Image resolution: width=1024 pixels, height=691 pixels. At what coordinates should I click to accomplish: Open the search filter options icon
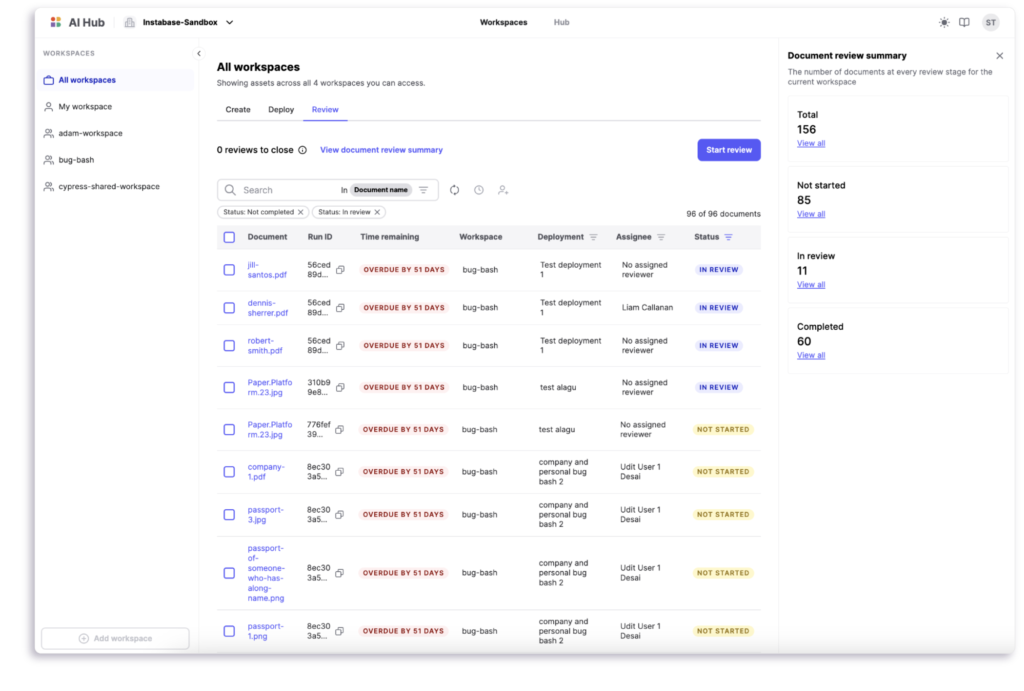pyautogui.click(x=424, y=190)
